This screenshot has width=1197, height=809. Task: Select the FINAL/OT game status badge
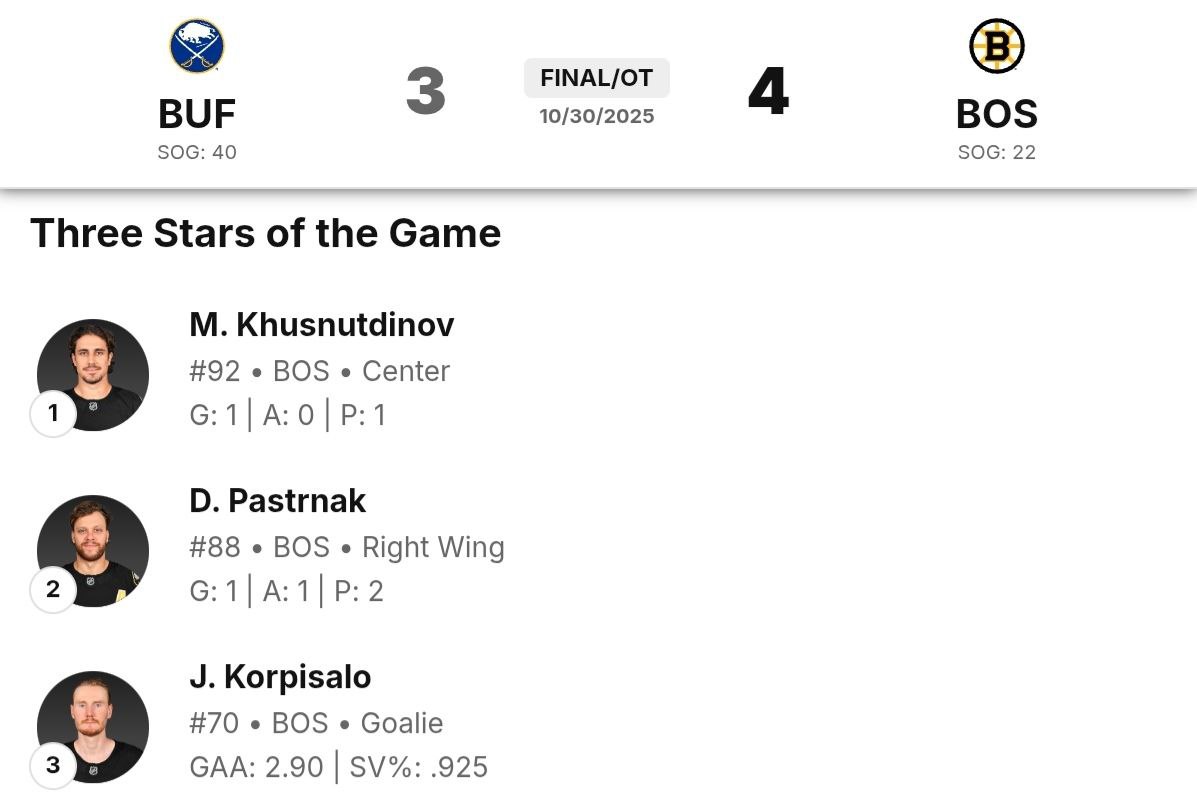click(x=596, y=78)
